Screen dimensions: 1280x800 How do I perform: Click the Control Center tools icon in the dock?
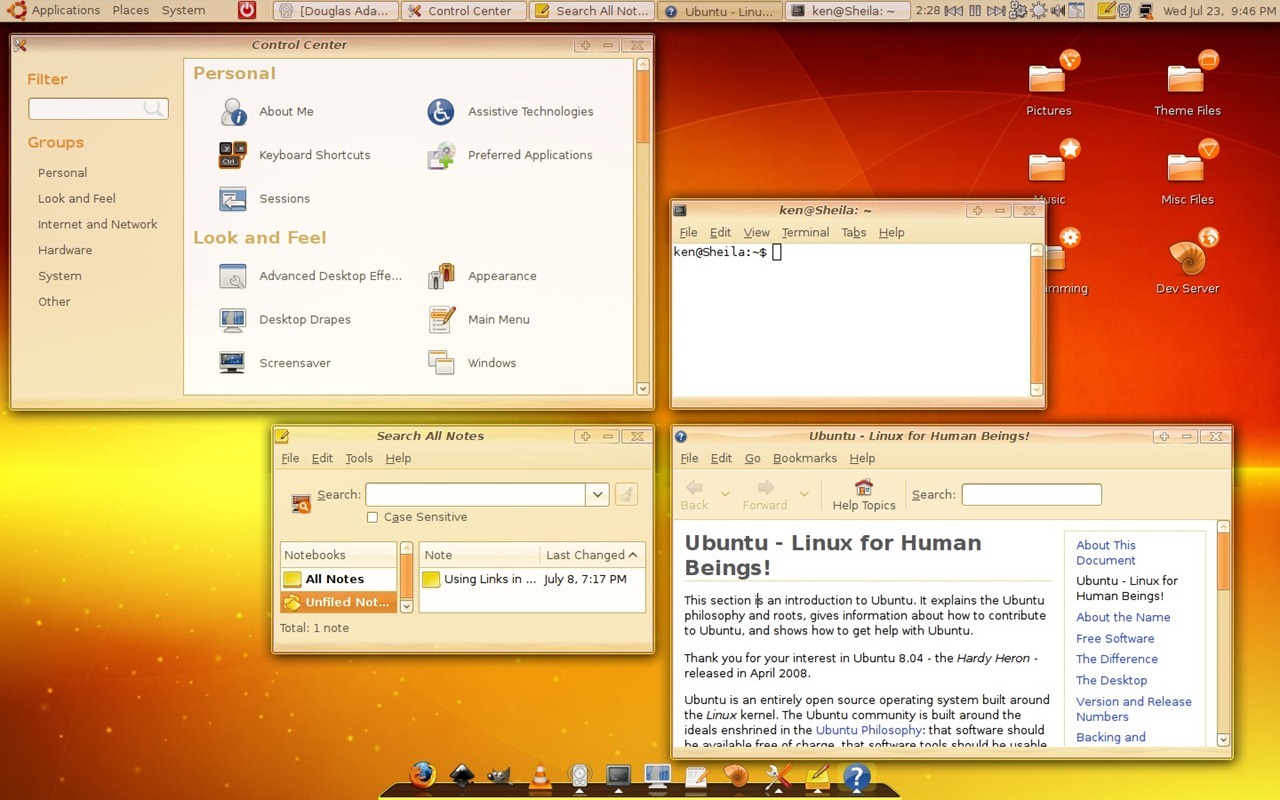[778, 776]
